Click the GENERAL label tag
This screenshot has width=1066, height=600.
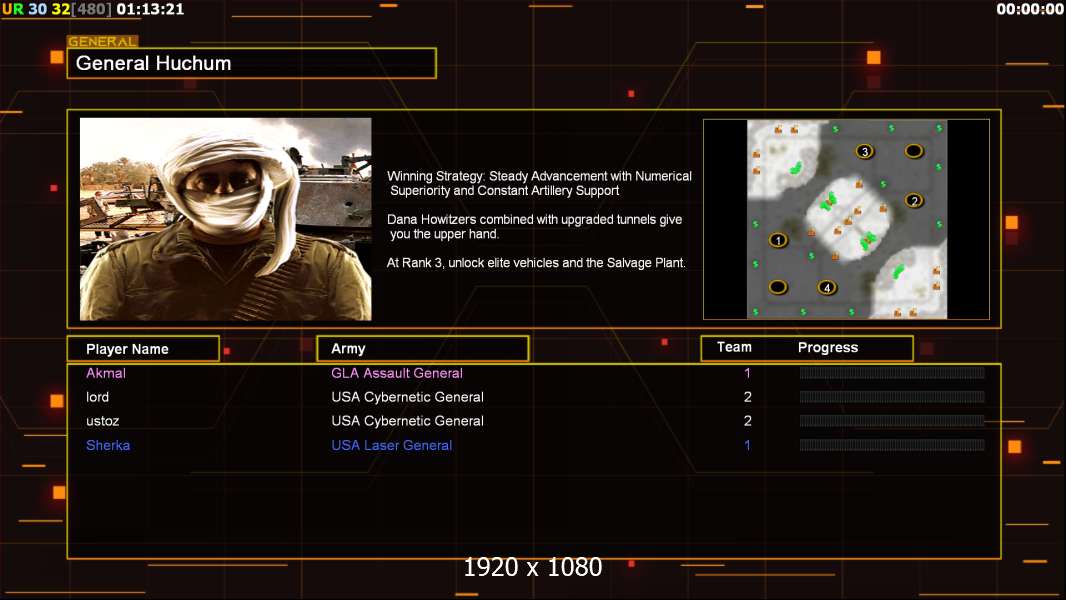tap(103, 41)
